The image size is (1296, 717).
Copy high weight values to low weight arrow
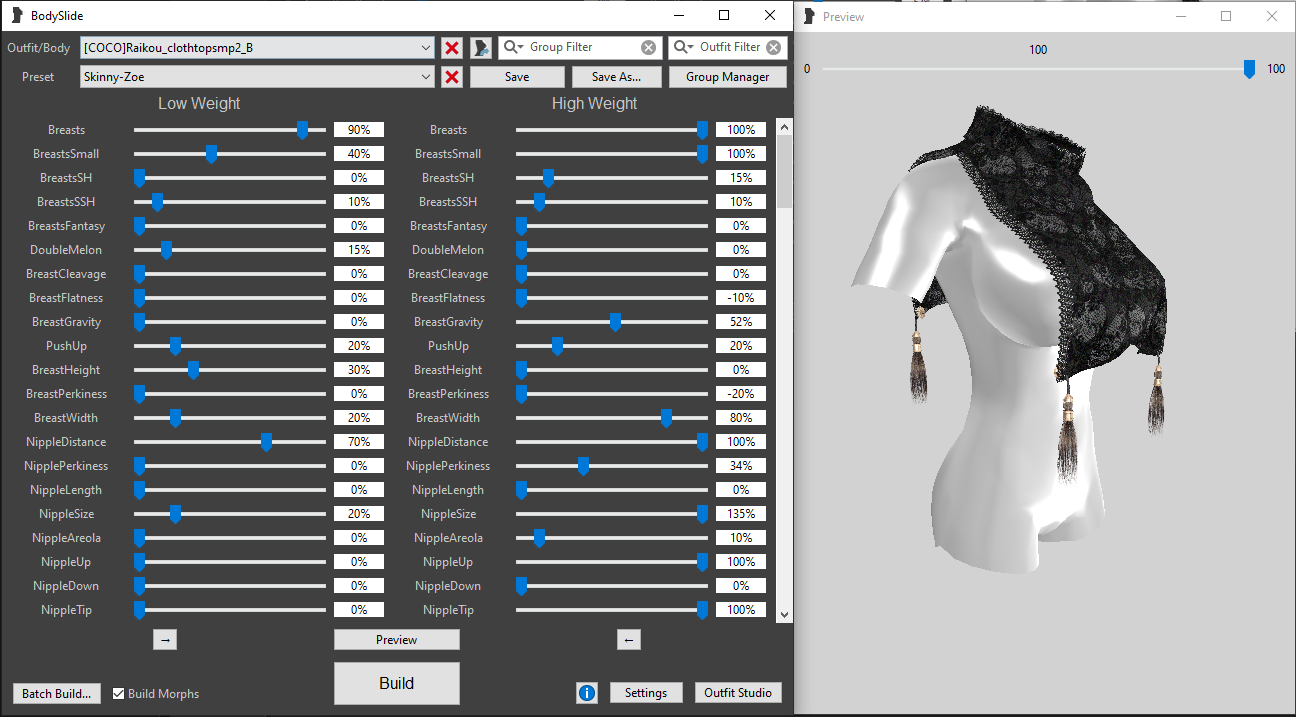(628, 640)
